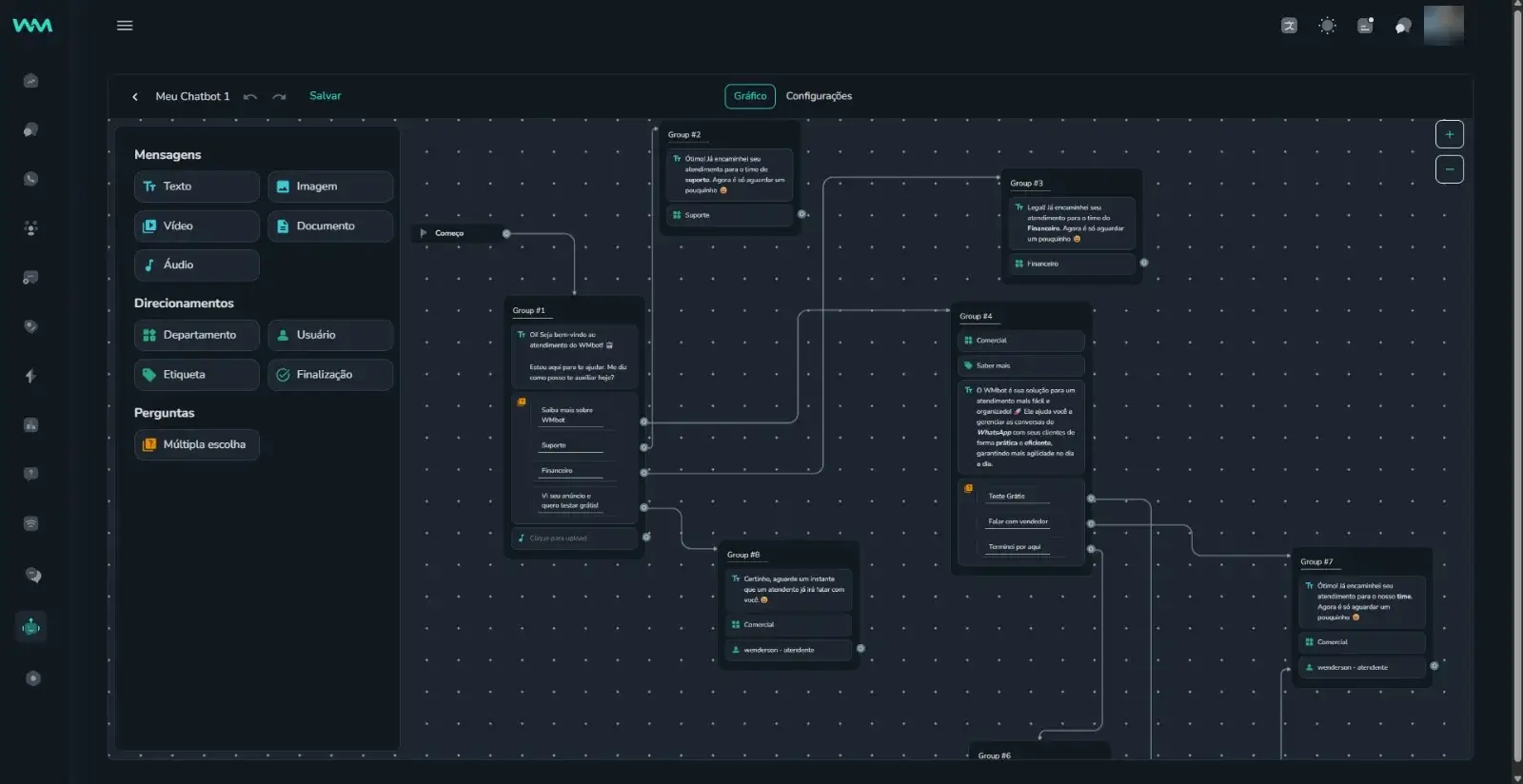Open the people group icon in sidebar
The width and height of the screenshot is (1523, 784).
coord(30,228)
